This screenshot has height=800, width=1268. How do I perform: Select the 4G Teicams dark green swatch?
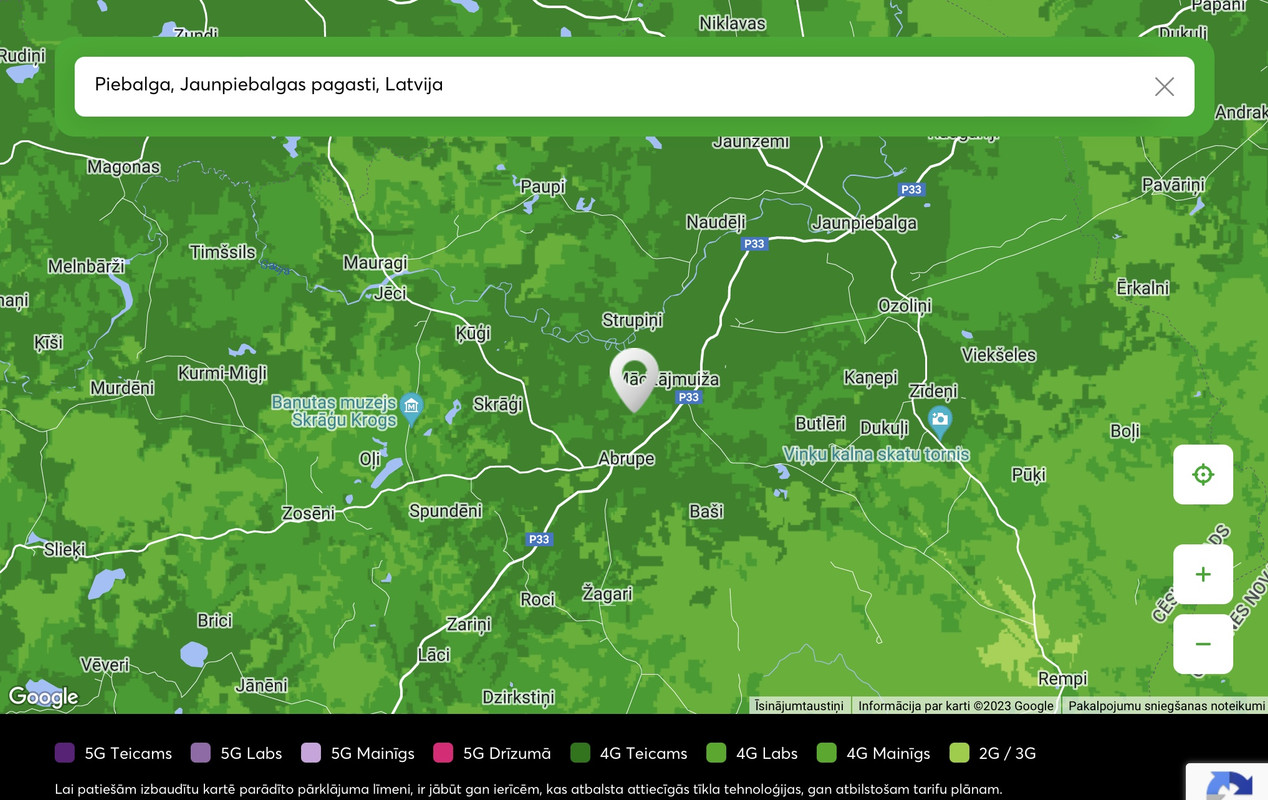(580, 753)
